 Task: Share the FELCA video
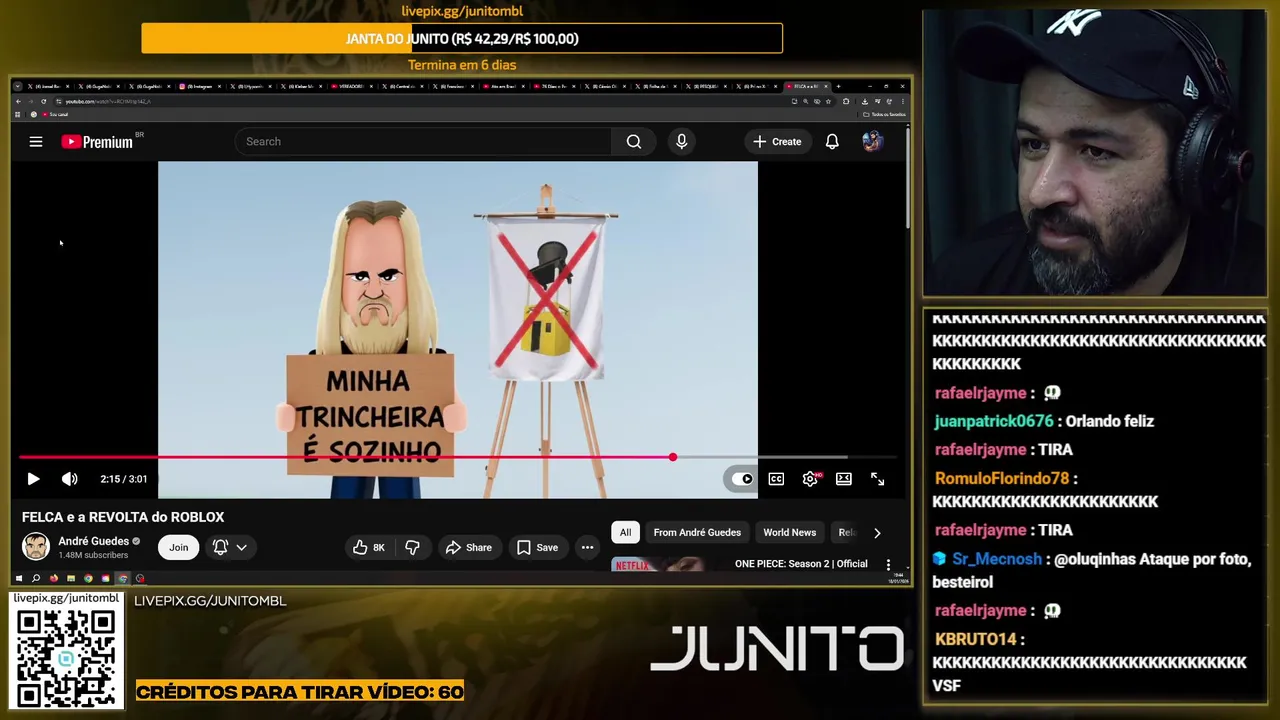click(469, 547)
